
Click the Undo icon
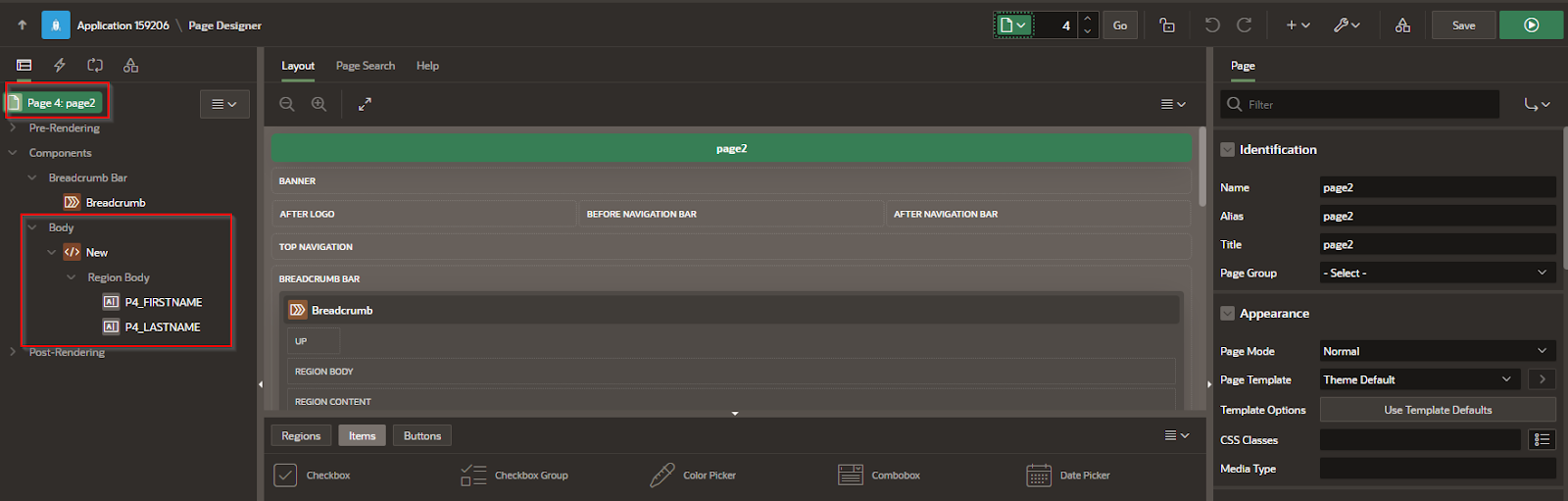pos(1212,25)
